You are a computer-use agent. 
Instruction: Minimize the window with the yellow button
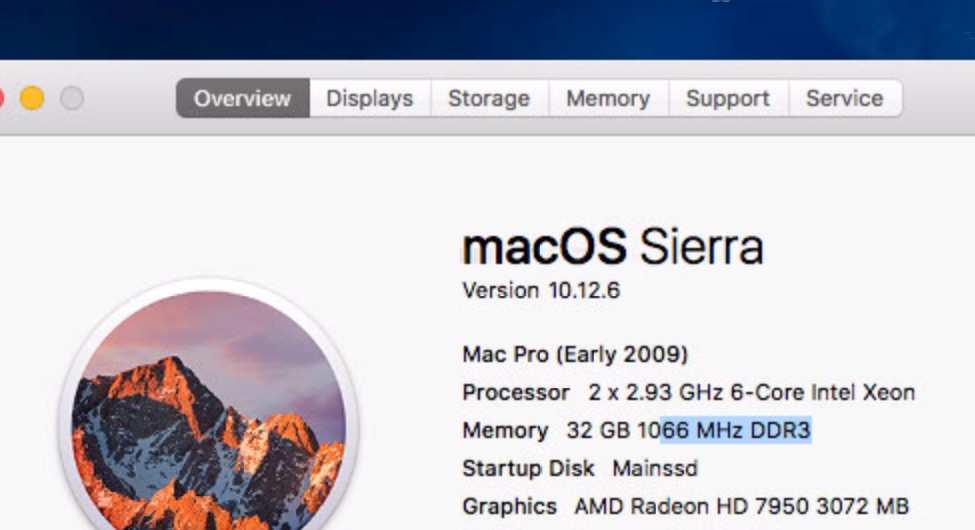pyautogui.click(x=32, y=98)
